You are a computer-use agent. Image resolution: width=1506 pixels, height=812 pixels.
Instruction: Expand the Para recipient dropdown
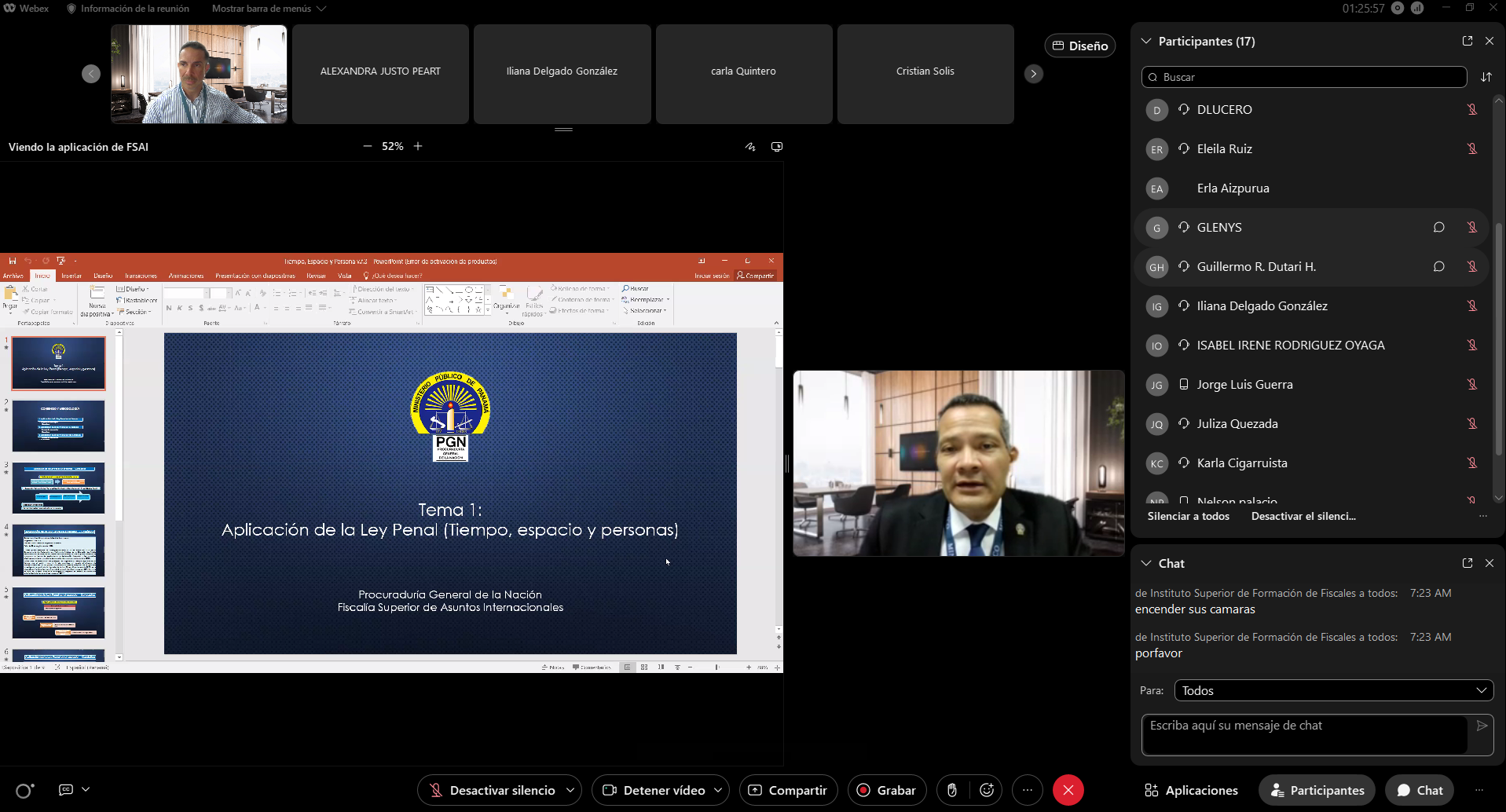(1333, 690)
